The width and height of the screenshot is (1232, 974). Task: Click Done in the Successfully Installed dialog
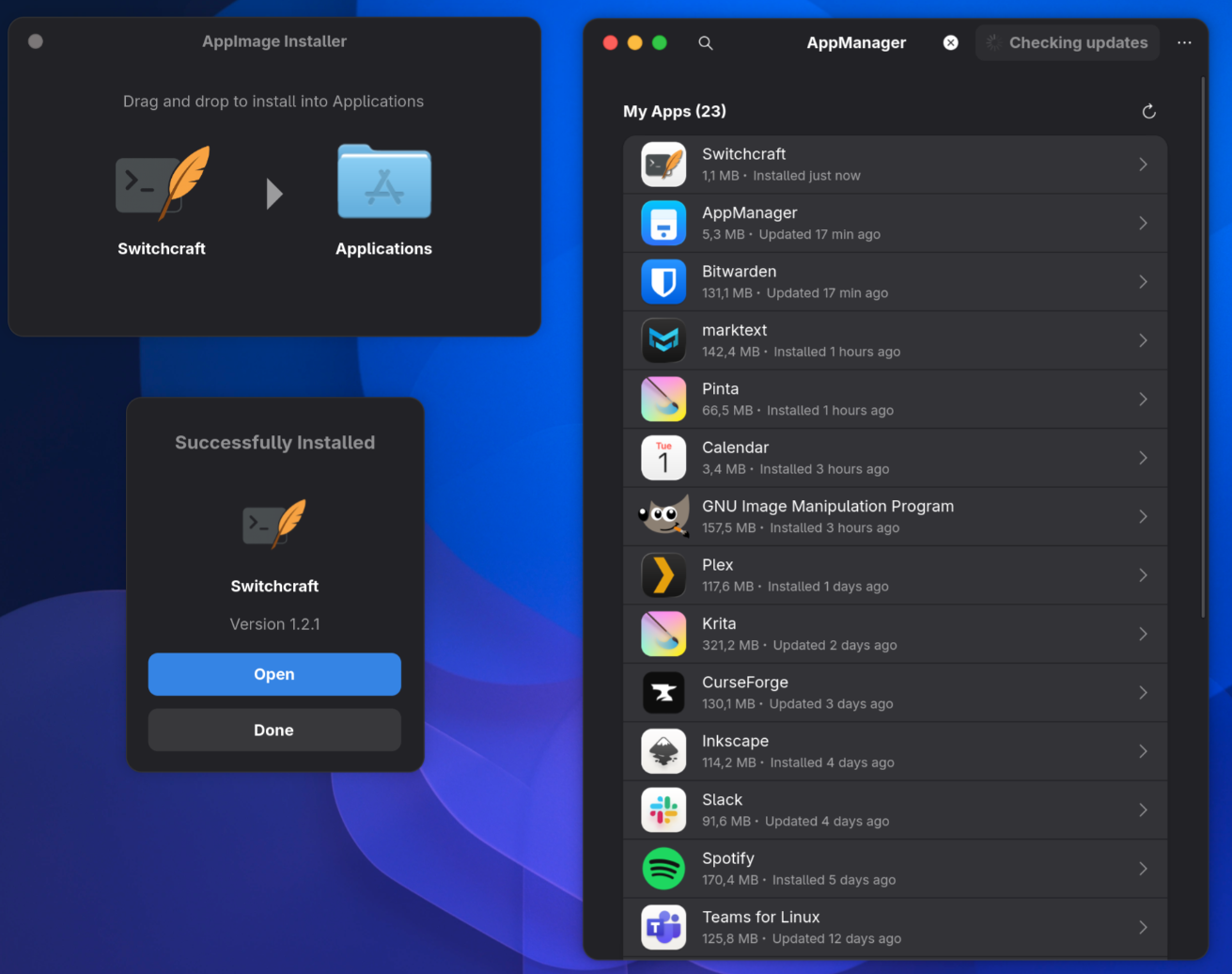coord(274,730)
